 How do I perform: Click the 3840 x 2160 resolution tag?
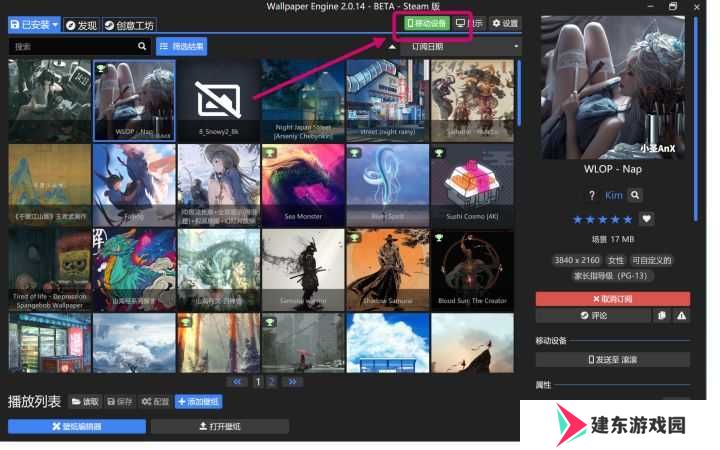577,260
